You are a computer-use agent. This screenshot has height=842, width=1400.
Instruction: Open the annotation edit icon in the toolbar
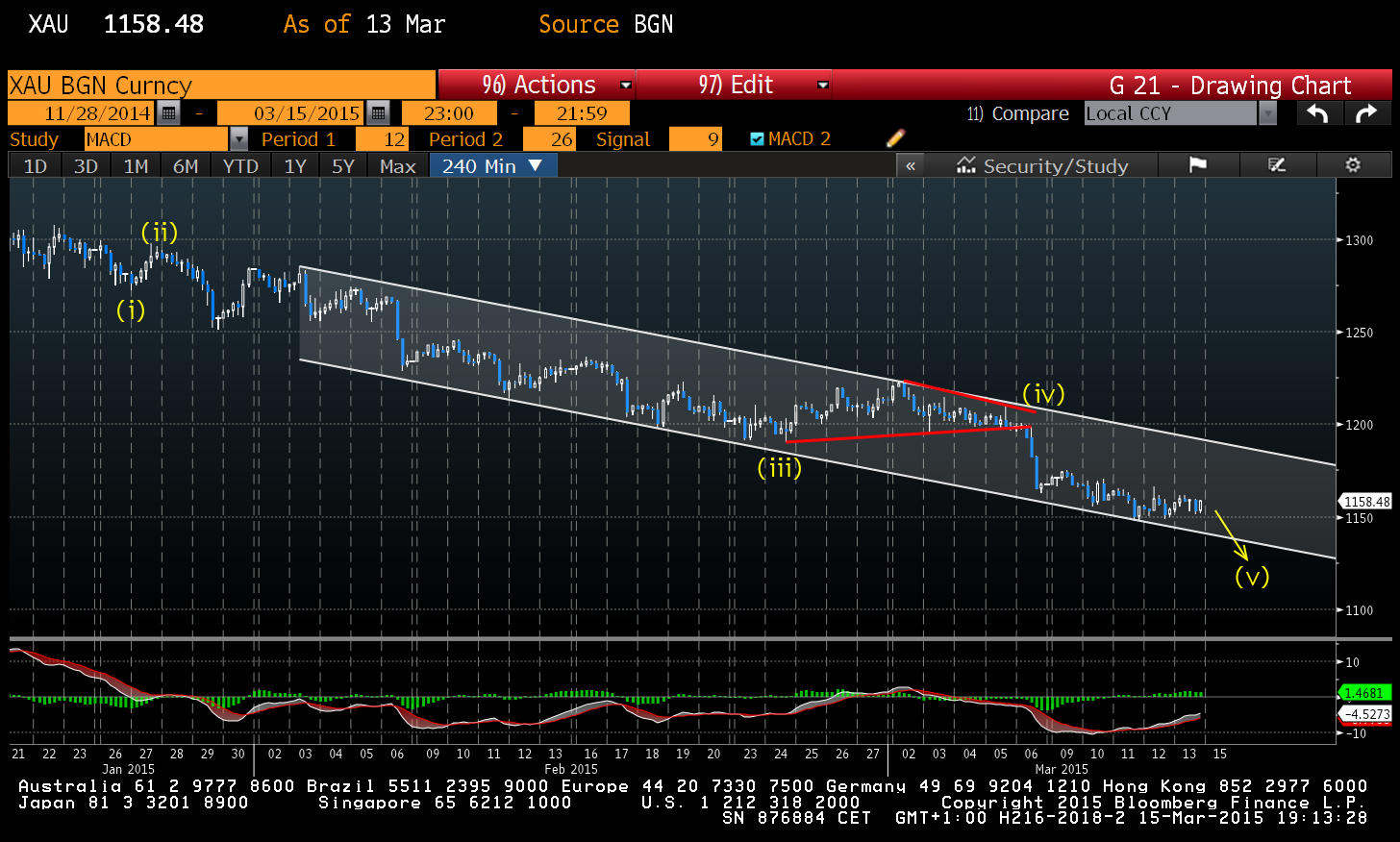(x=1277, y=165)
